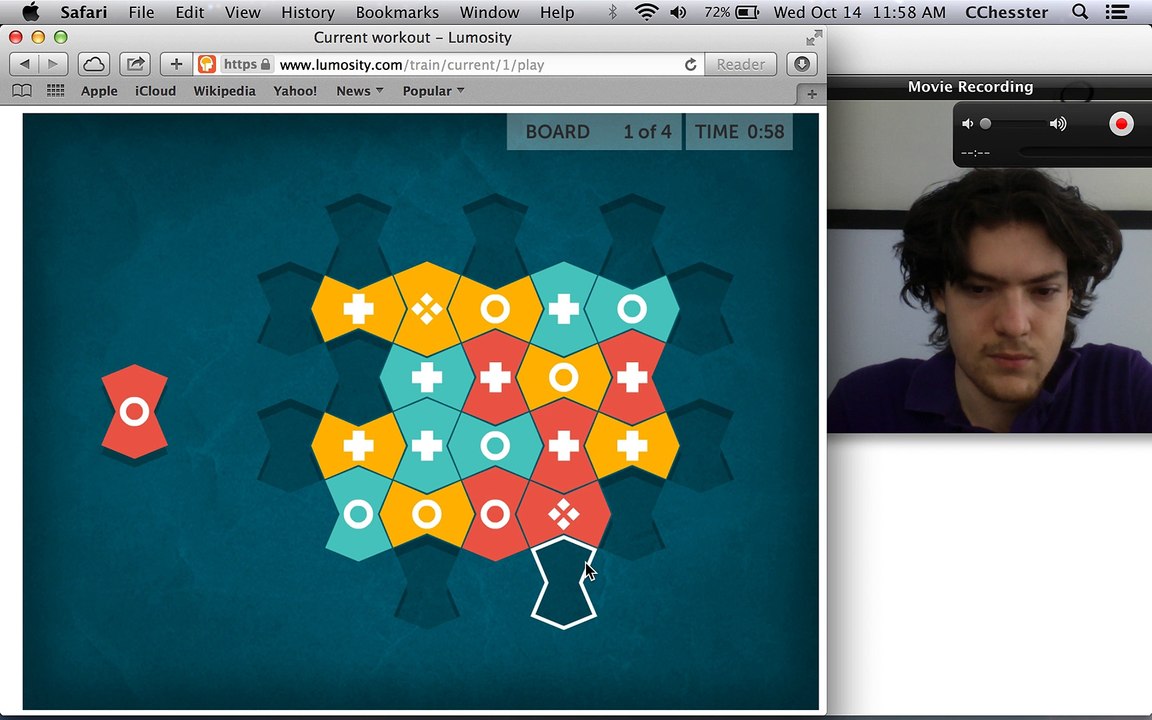Click Safari's forward arrow button
The image size is (1152, 720).
53,64
